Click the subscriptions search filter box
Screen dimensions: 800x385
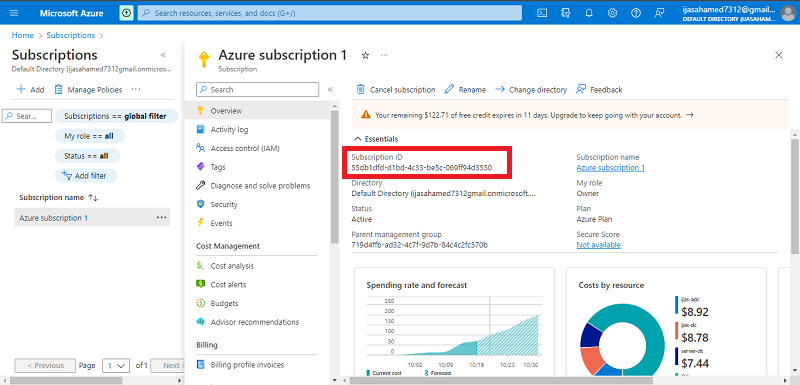27,116
